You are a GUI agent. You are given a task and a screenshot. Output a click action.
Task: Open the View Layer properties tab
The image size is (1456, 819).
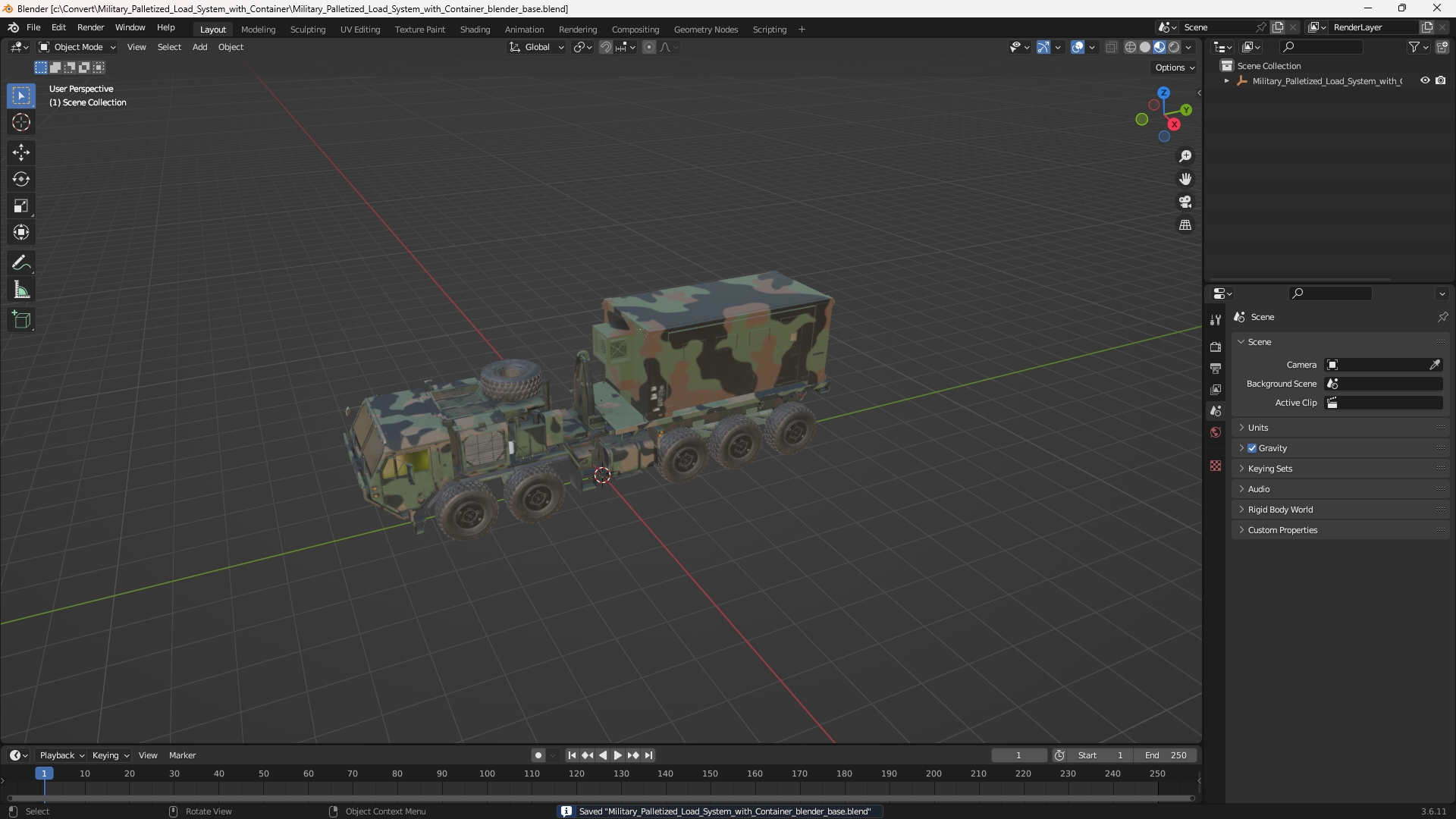pyautogui.click(x=1216, y=389)
